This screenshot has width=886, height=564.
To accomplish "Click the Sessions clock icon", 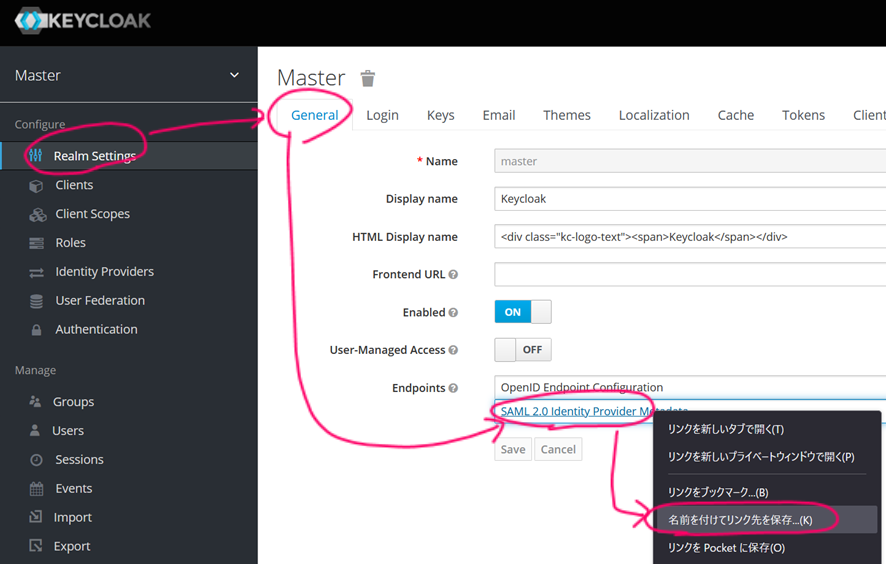I will coord(36,460).
